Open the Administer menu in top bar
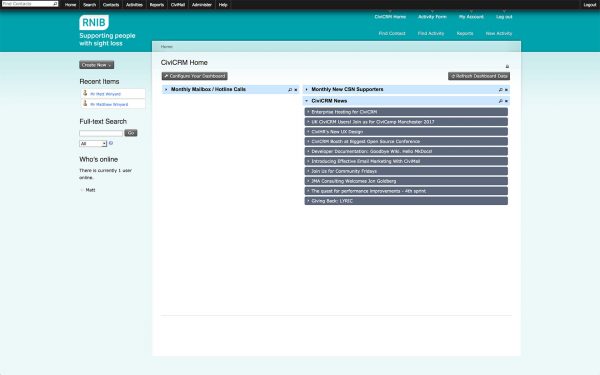600x375 pixels. [202, 5]
